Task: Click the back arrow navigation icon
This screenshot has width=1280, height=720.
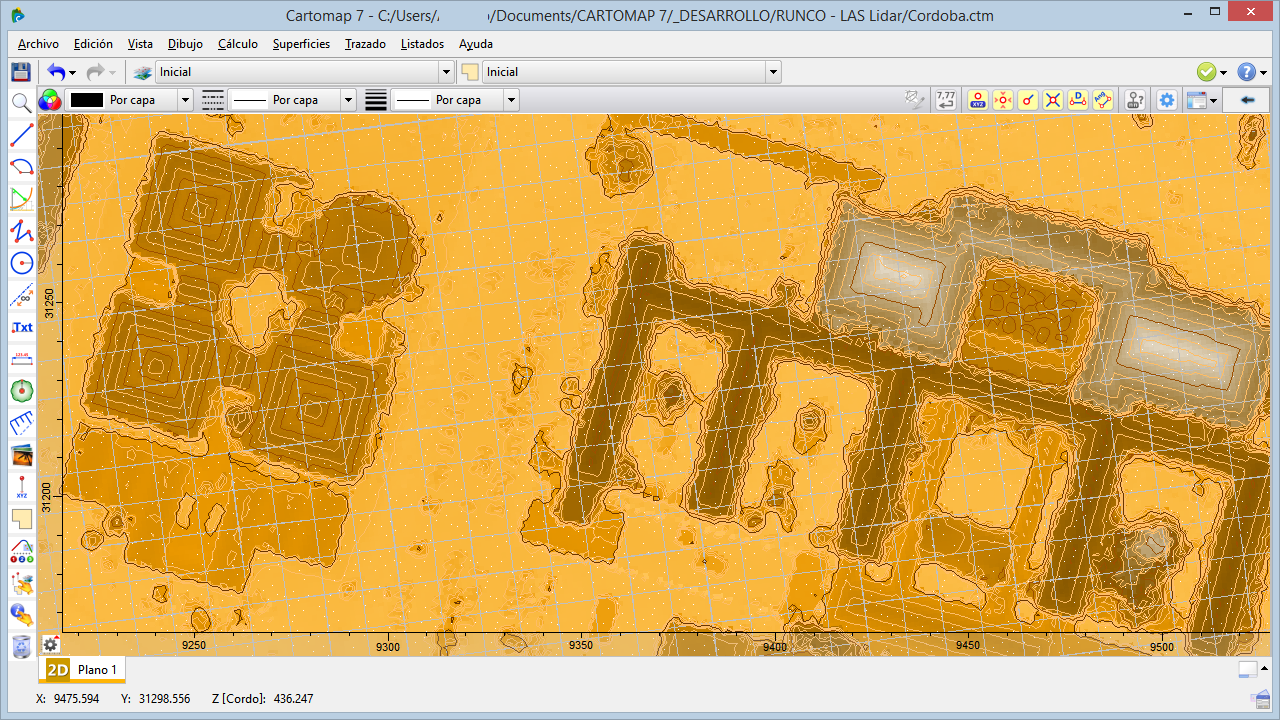Action: tap(1246, 99)
